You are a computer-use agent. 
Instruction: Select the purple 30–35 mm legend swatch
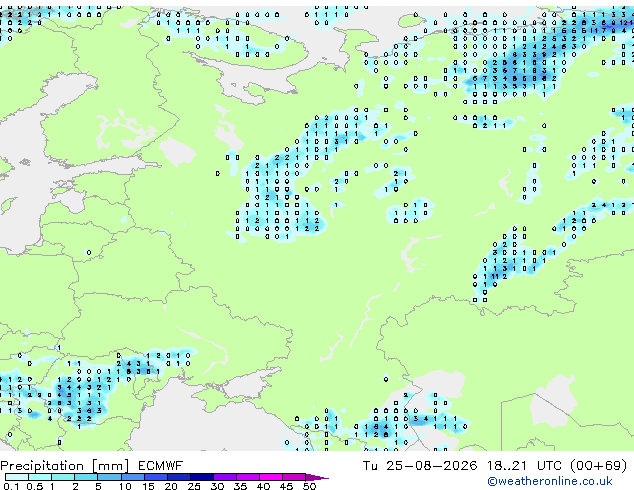click(x=225, y=477)
